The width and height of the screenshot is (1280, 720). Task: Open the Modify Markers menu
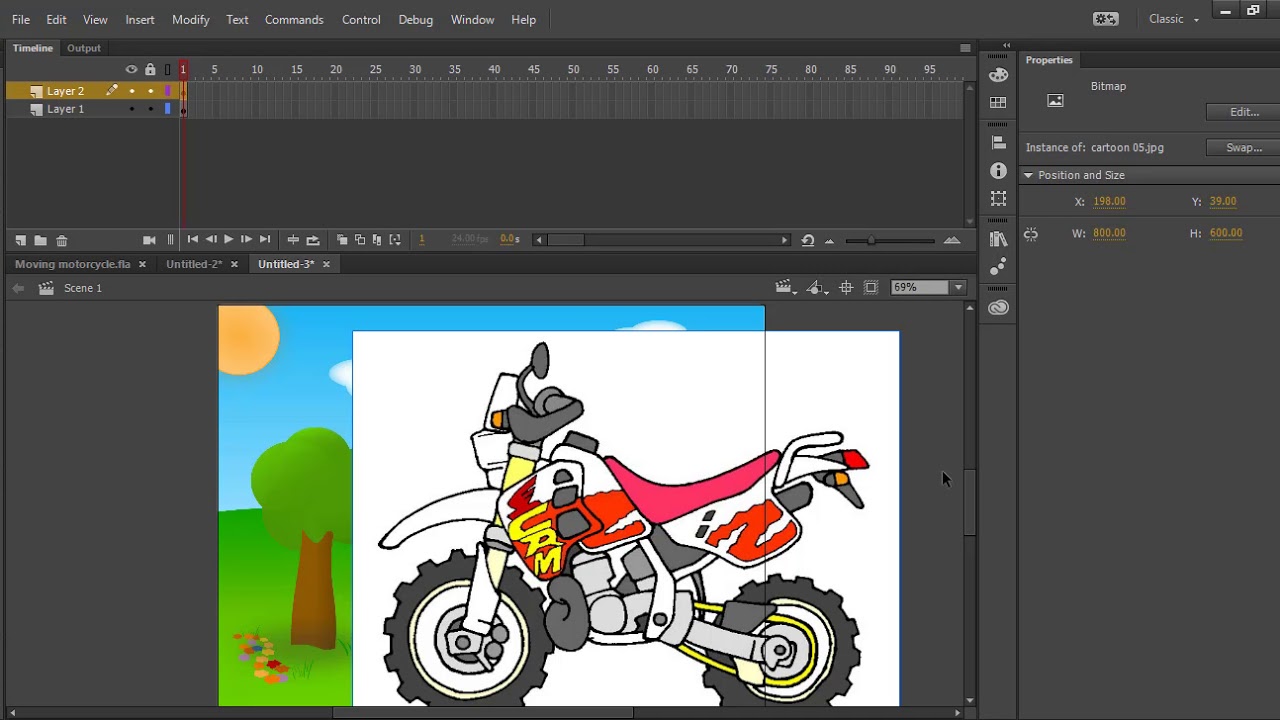coord(395,240)
